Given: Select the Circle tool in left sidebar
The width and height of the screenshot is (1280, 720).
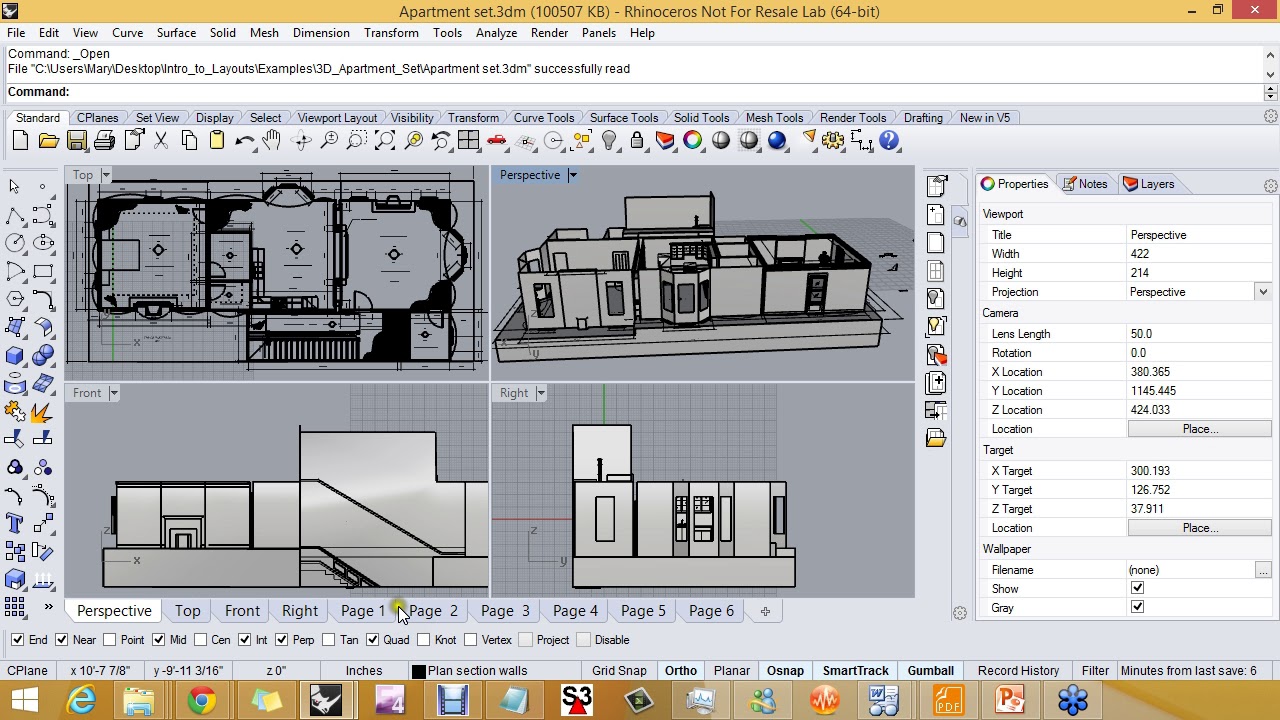Looking at the screenshot, I should coord(15,243).
